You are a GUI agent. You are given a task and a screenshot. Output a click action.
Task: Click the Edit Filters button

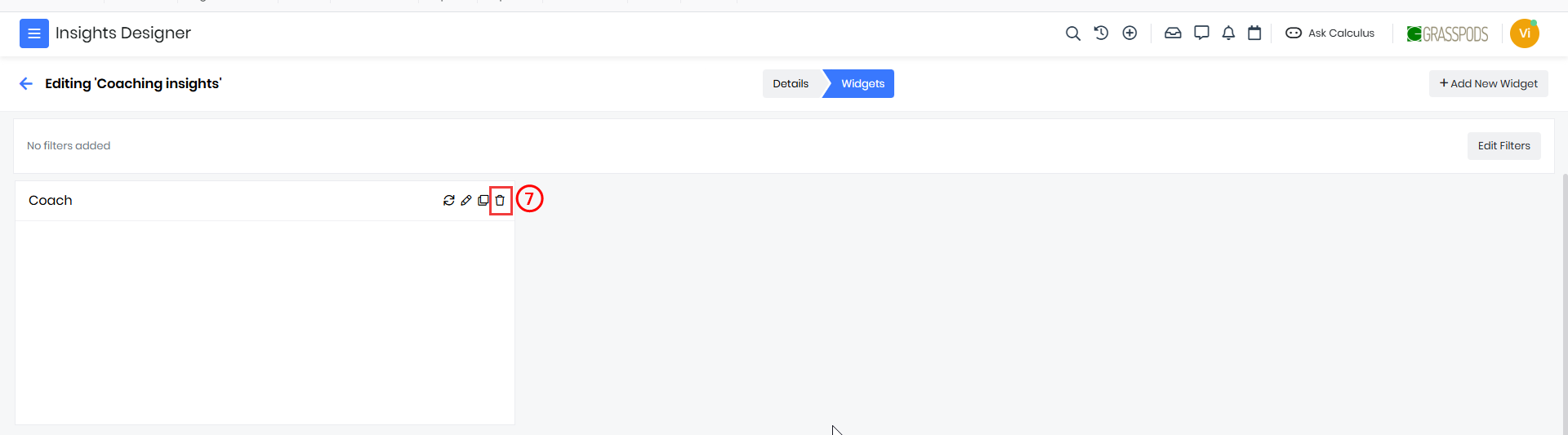coord(1503,146)
